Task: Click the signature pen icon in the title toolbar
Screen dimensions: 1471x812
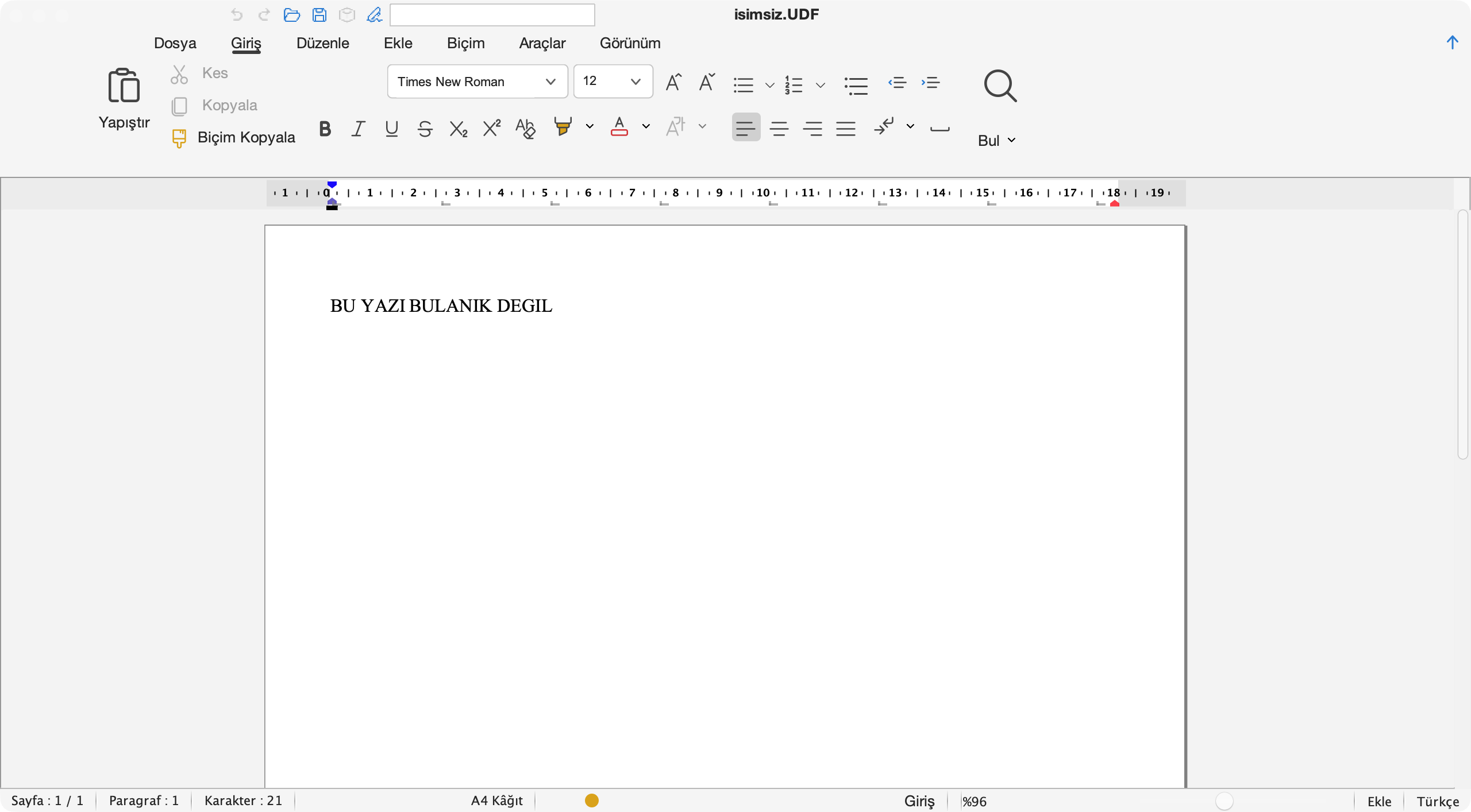Action: pyautogui.click(x=375, y=14)
